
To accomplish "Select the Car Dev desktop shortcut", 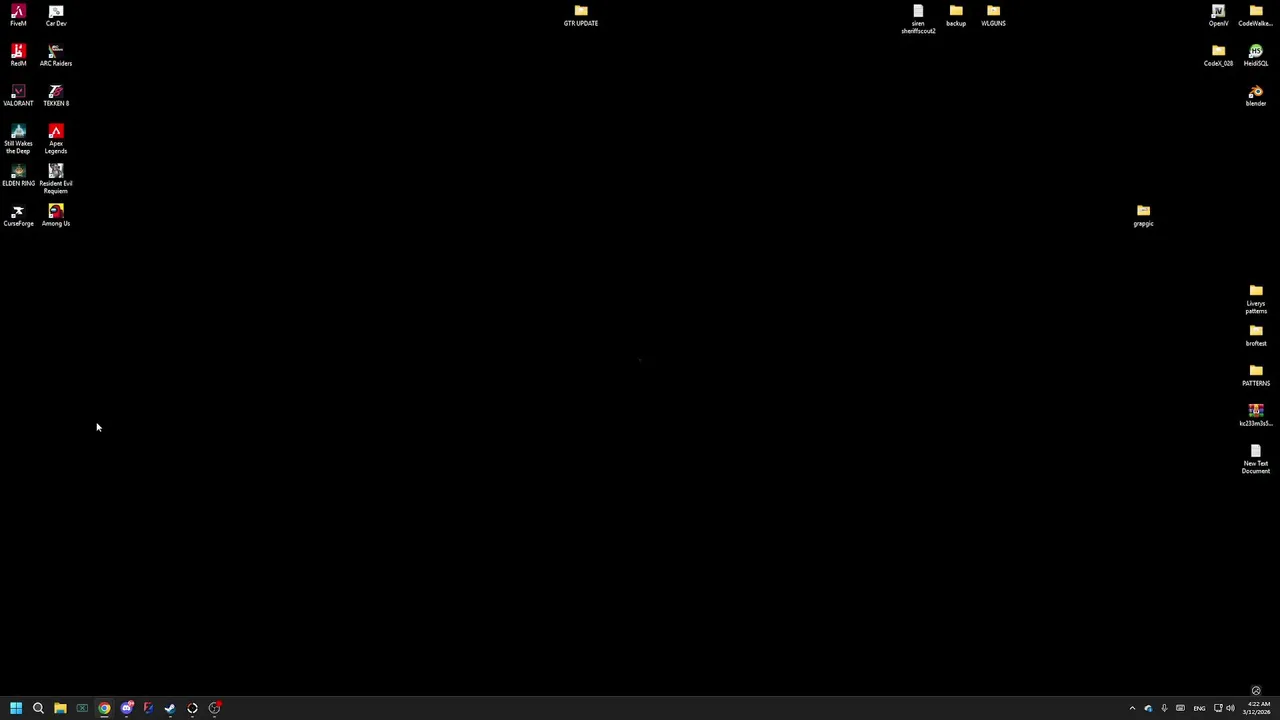I will tap(56, 15).
